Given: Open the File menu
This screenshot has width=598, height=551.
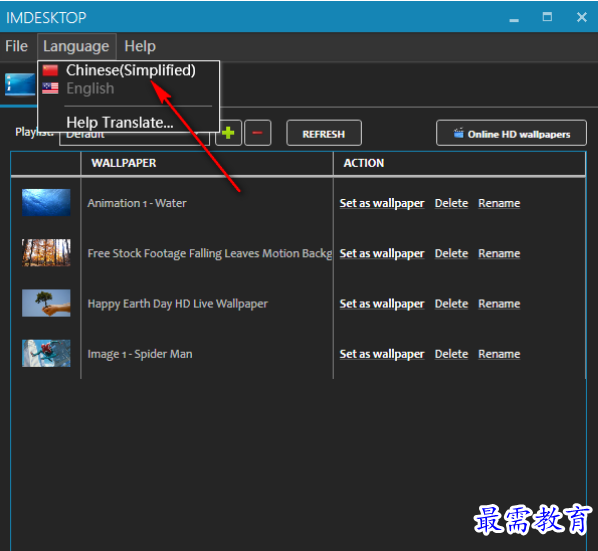Looking at the screenshot, I should (16, 47).
